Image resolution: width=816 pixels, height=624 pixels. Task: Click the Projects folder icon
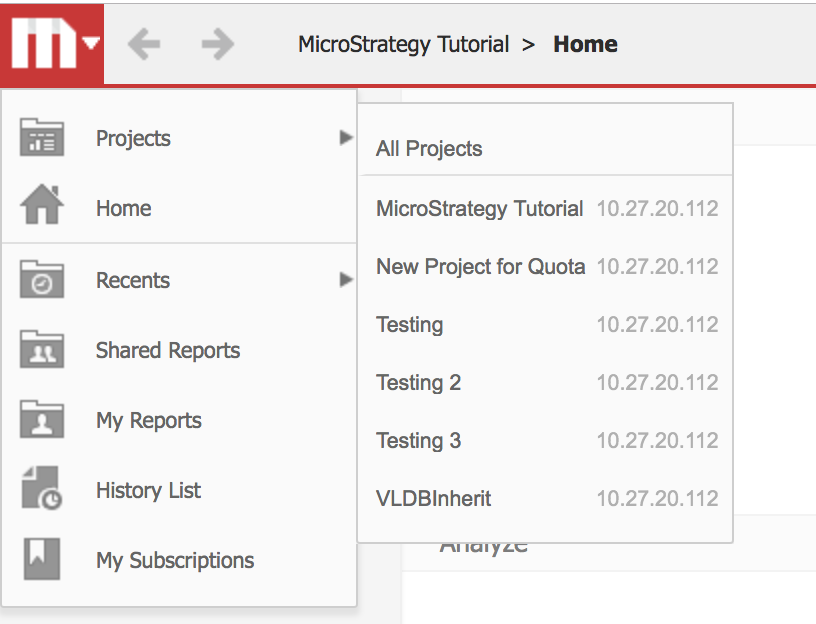coord(42,137)
